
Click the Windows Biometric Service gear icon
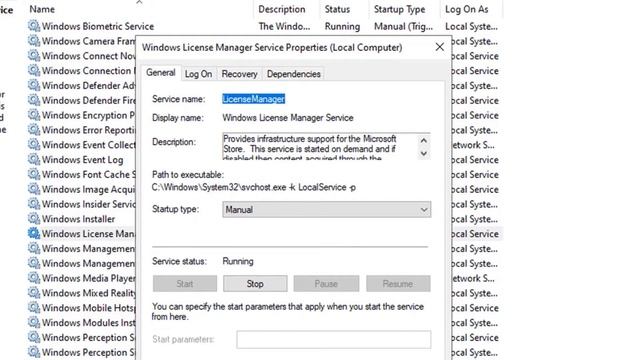(34, 26)
